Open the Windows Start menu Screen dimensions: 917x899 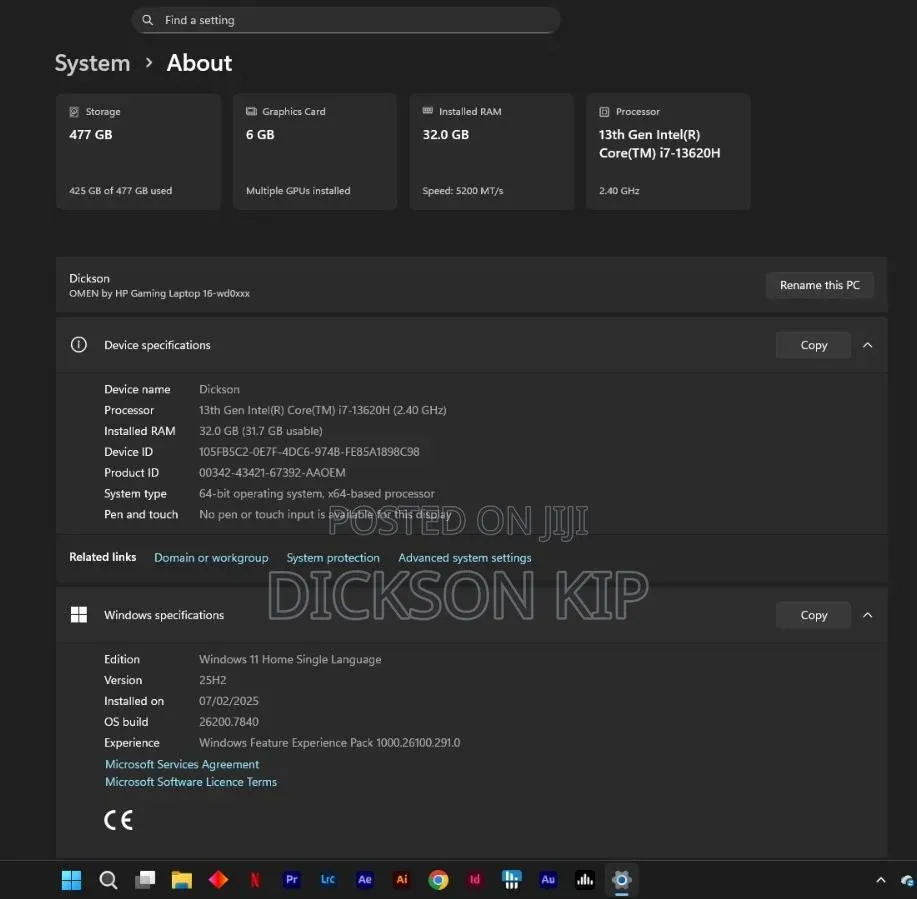click(x=71, y=880)
